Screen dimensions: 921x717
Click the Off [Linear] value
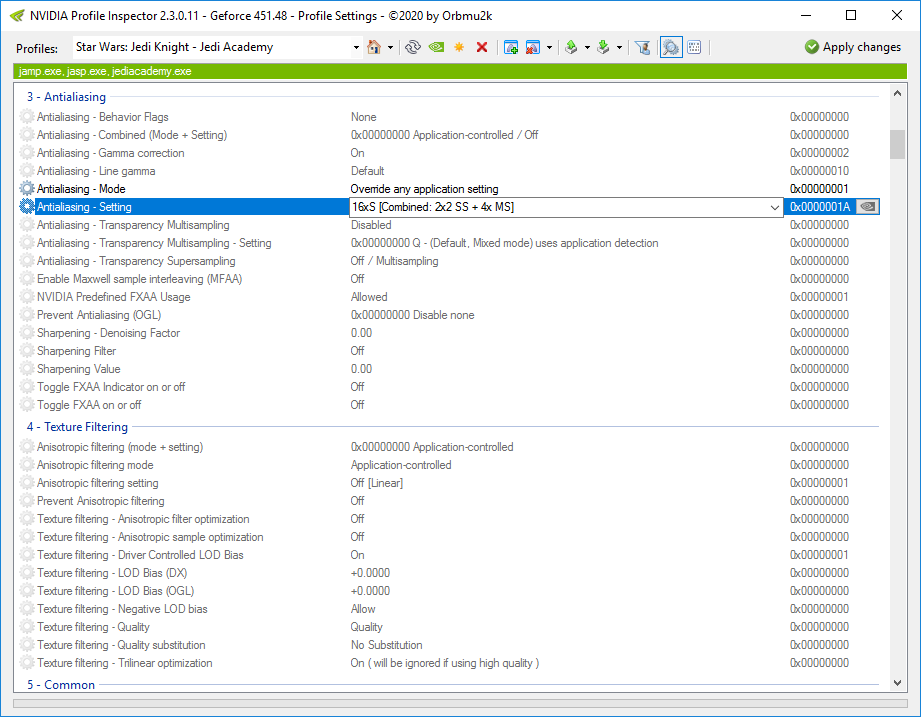(x=377, y=483)
